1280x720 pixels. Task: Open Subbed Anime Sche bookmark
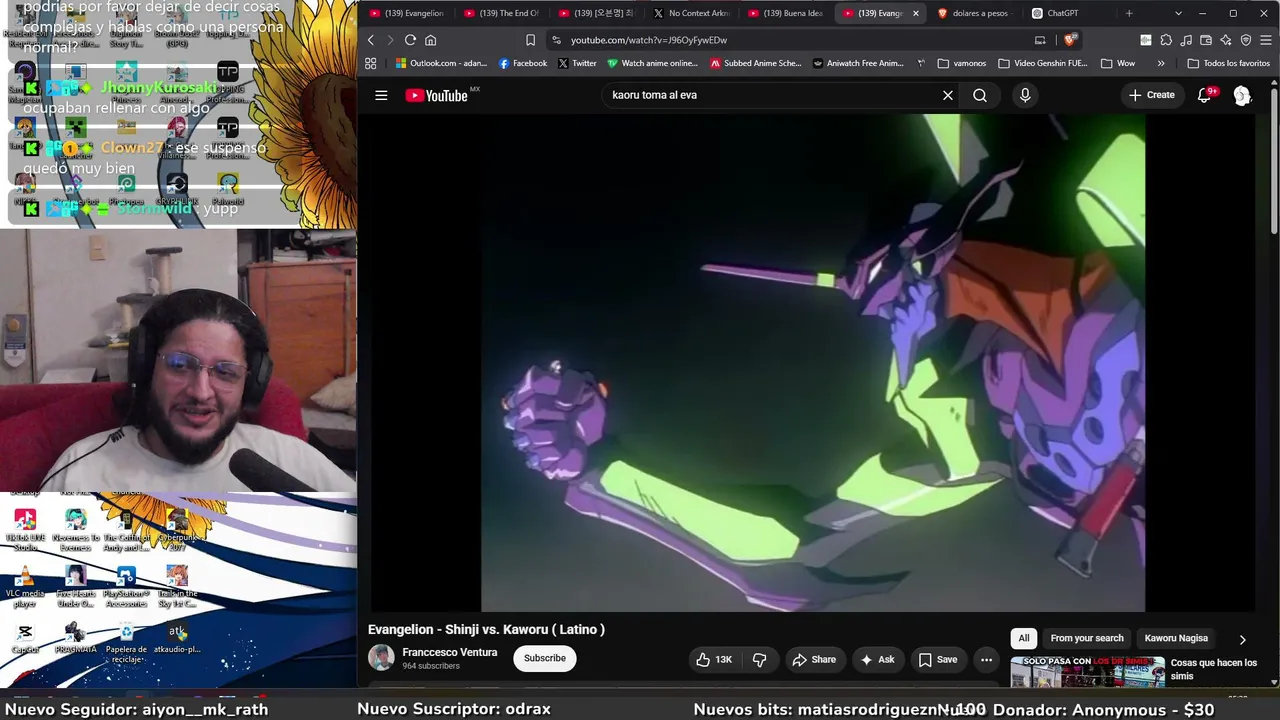[x=756, y=63]
